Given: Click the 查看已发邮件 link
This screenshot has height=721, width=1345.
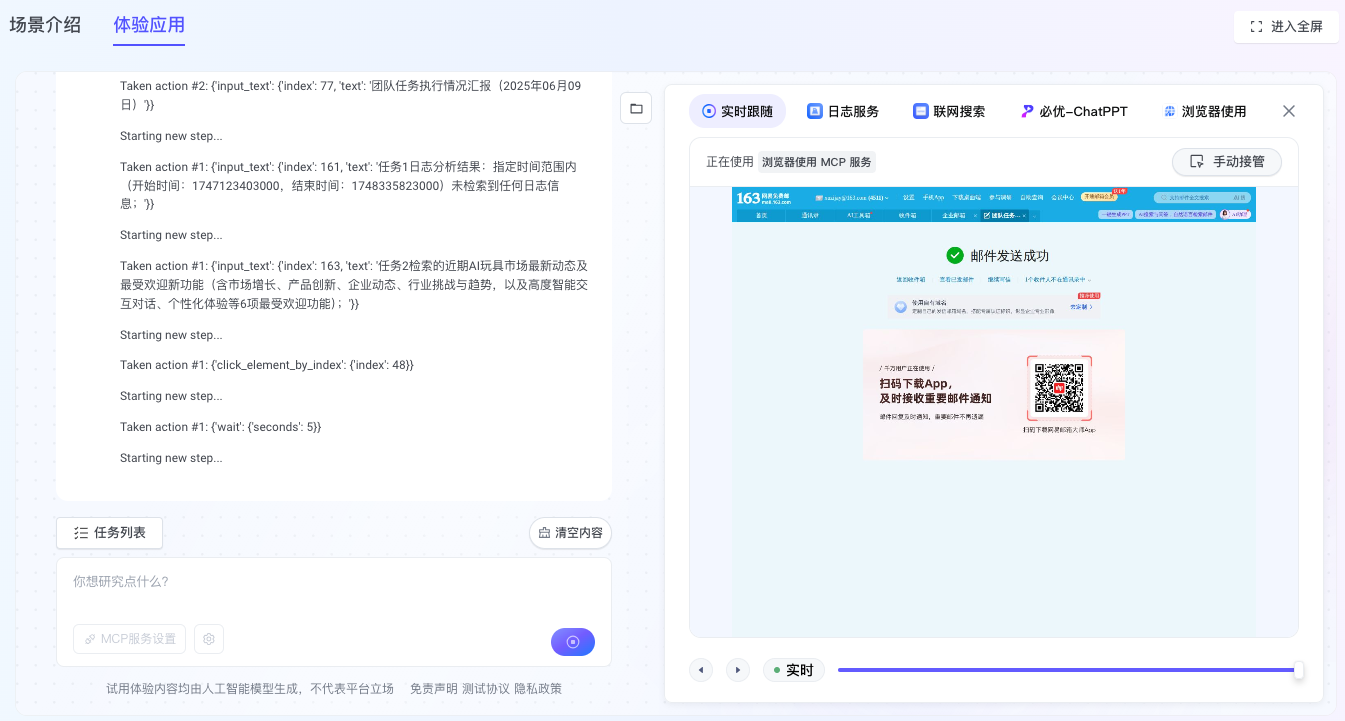Looking at the screenshot, I should 956,280.
